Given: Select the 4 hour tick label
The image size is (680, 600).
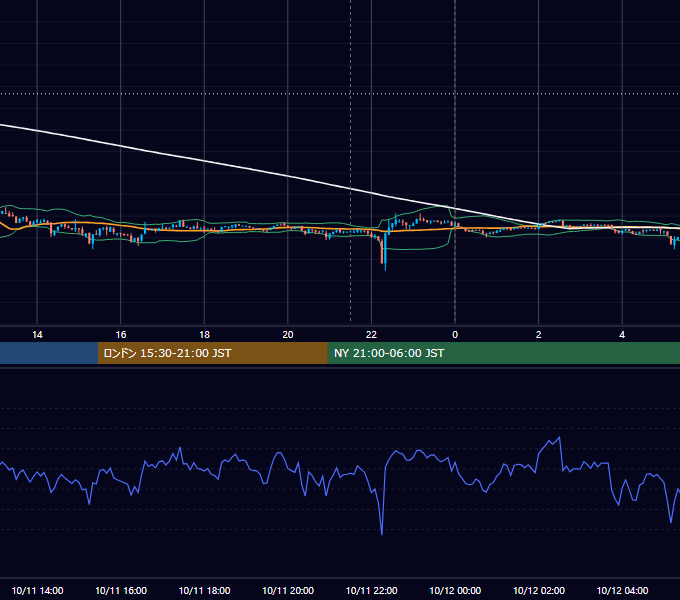Looking at the screenshot, I should coord(622,335).
